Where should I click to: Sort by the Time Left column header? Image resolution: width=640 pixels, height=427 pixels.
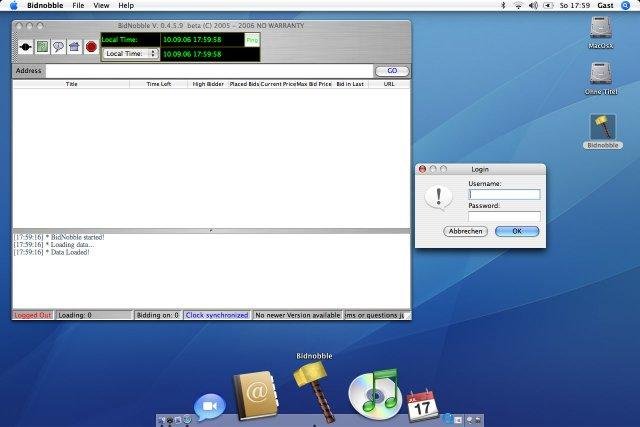(158, 84)
